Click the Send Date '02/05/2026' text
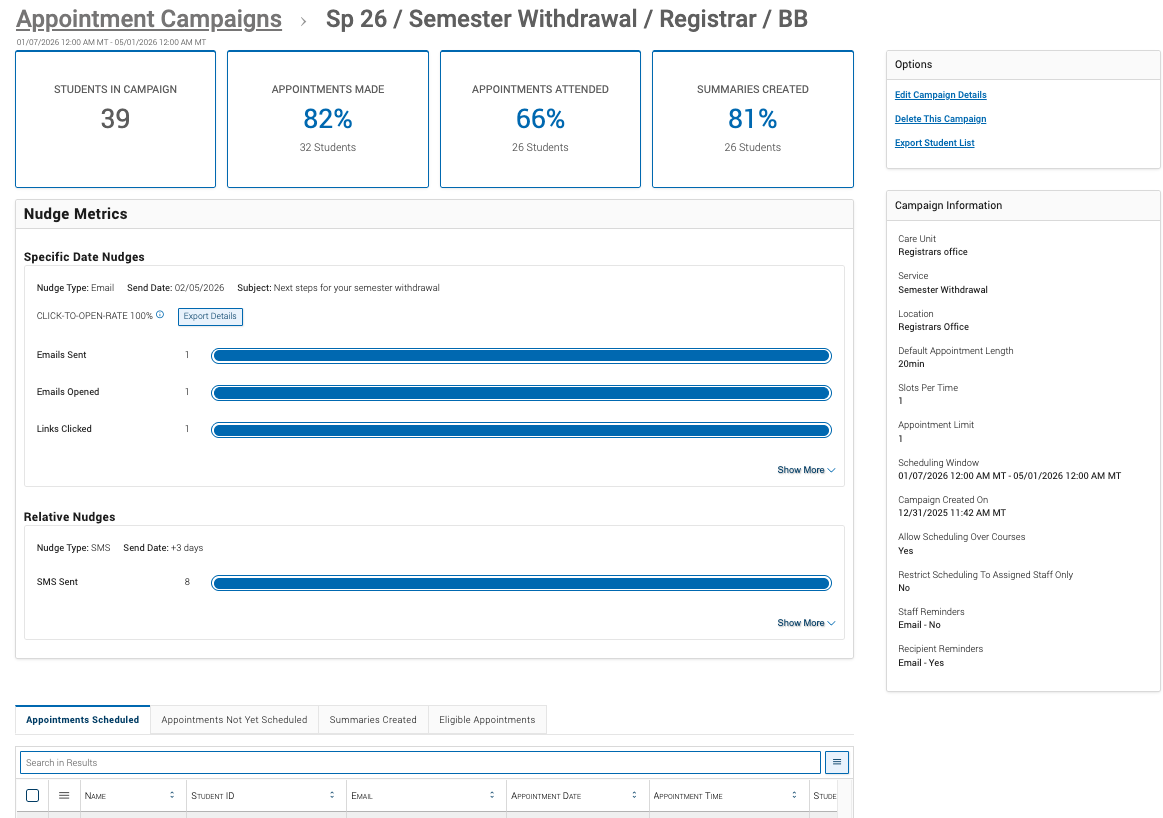Image resolution: width=1163 pixels, height=818 pixels. coord(199,288)
